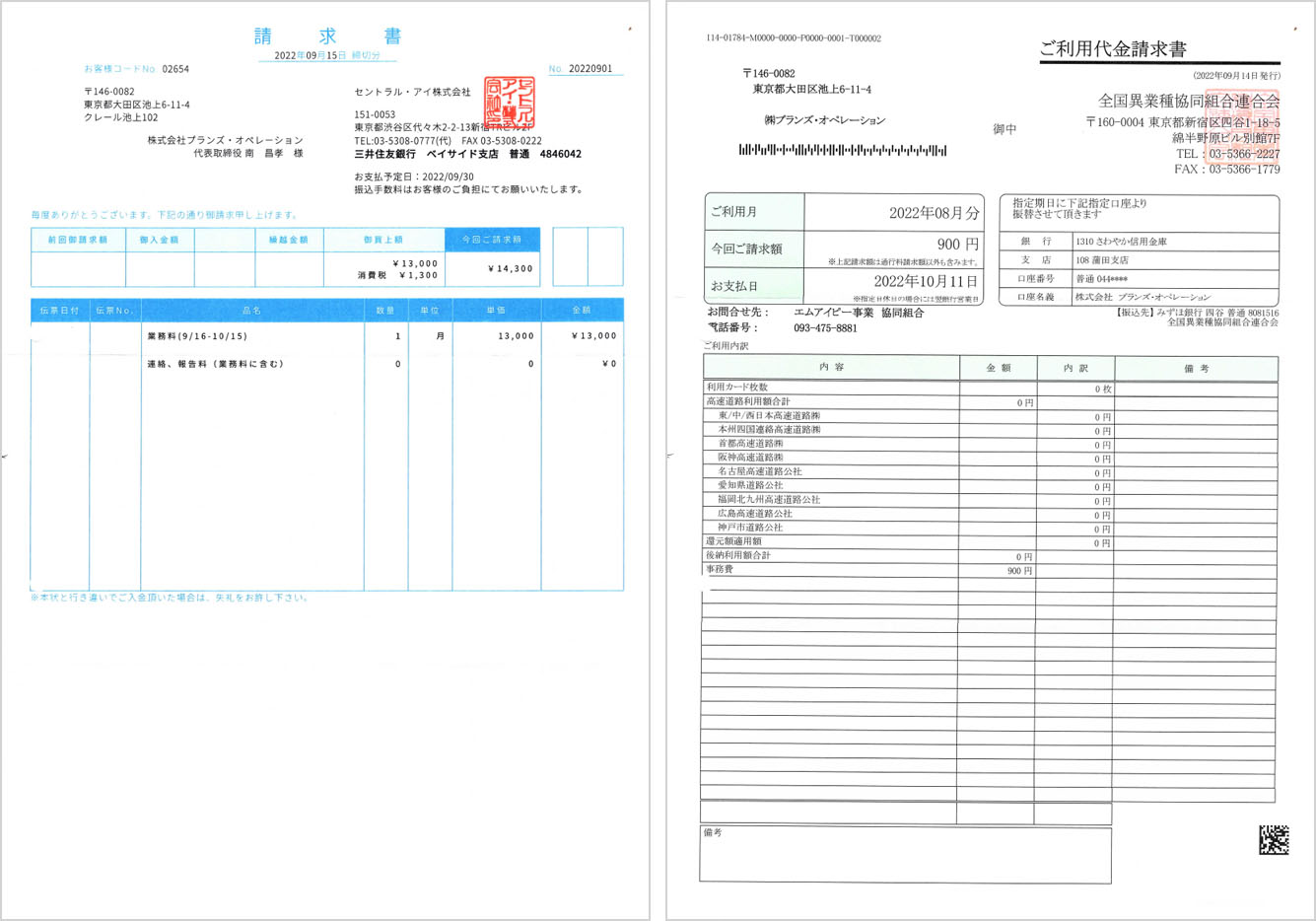Click account number 4846042

[561, 155]
